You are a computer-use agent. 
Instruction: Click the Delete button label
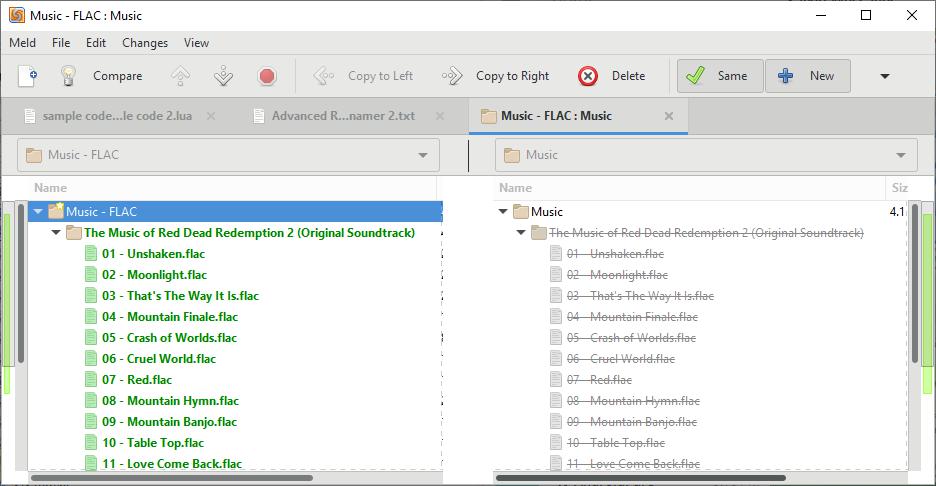(x=629, y=76)
